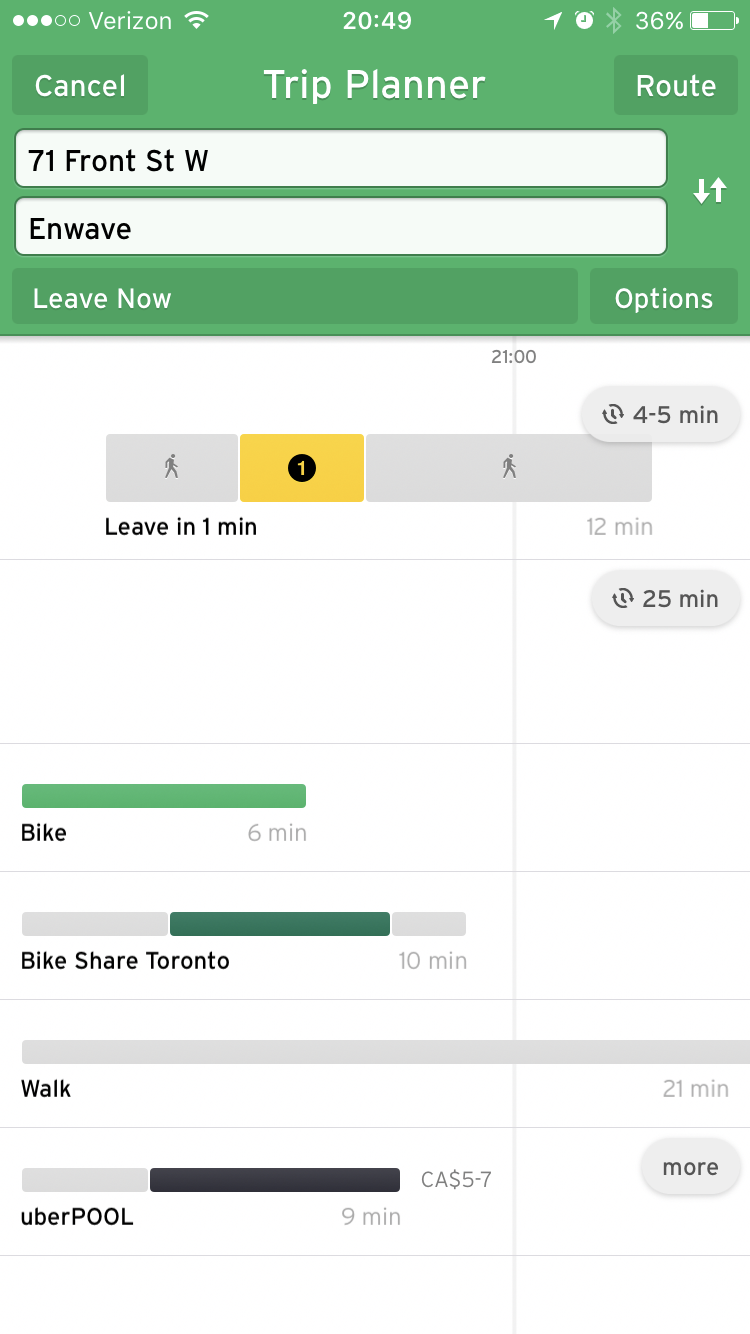Tap the 25 min refresh frequency badge
The height and width of the screenshot is (1334, 750).
(666, 598)
